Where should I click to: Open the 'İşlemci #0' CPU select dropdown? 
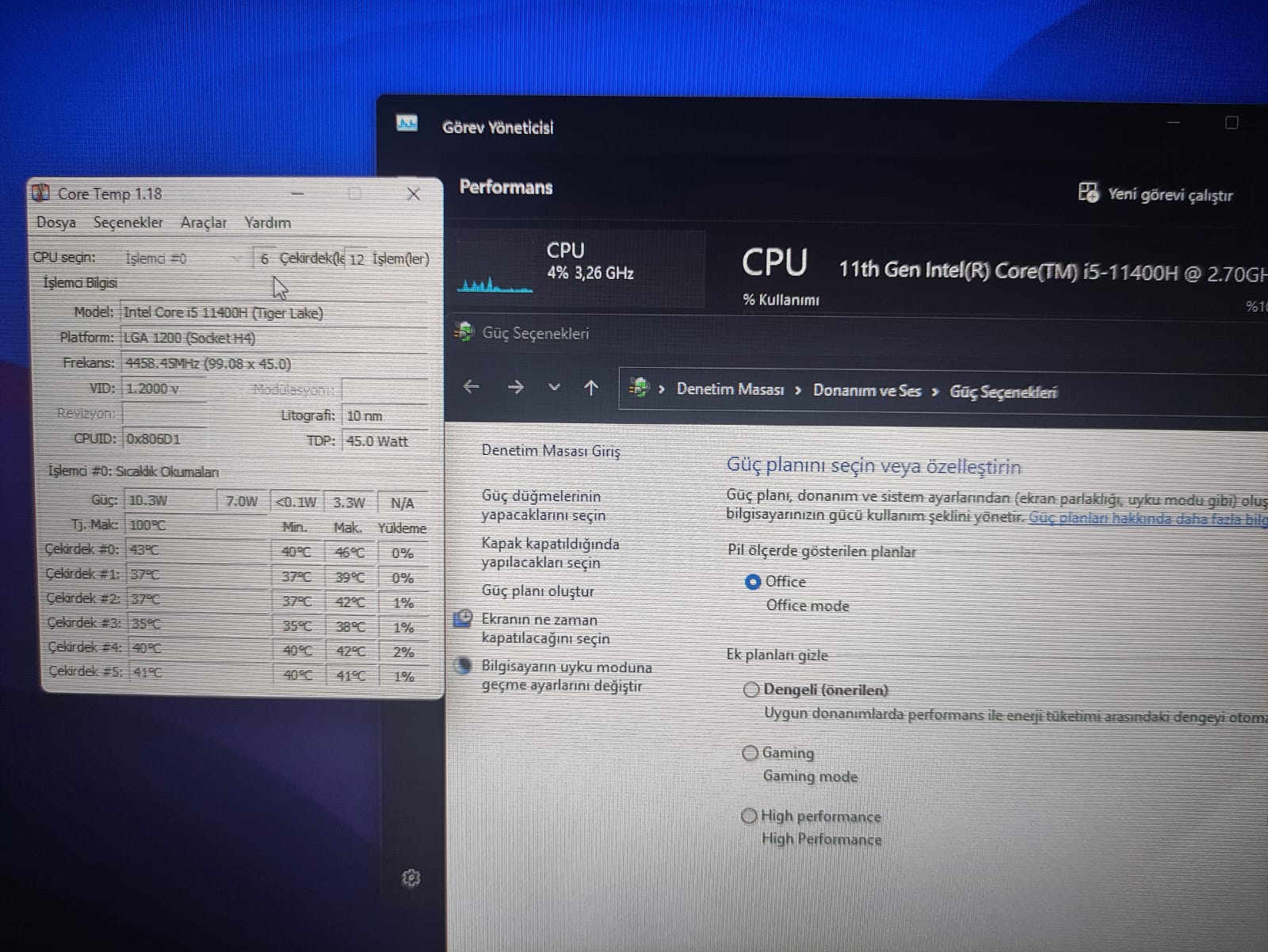pyautogui.click(x=185, y=258)
